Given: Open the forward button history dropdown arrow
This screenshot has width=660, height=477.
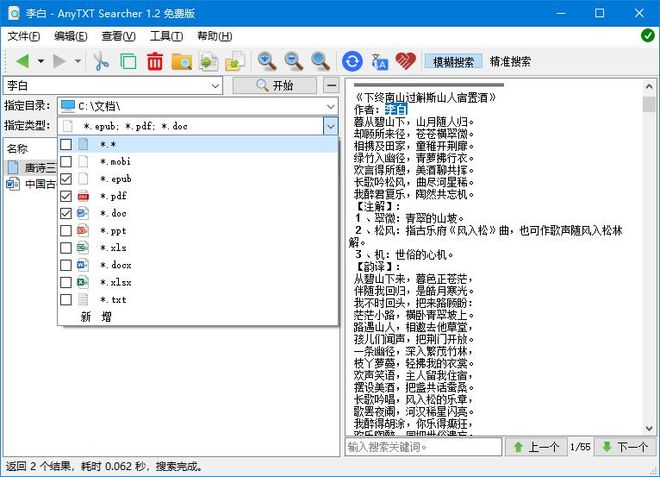Looking at the screenshot, I should coord(78,61).
